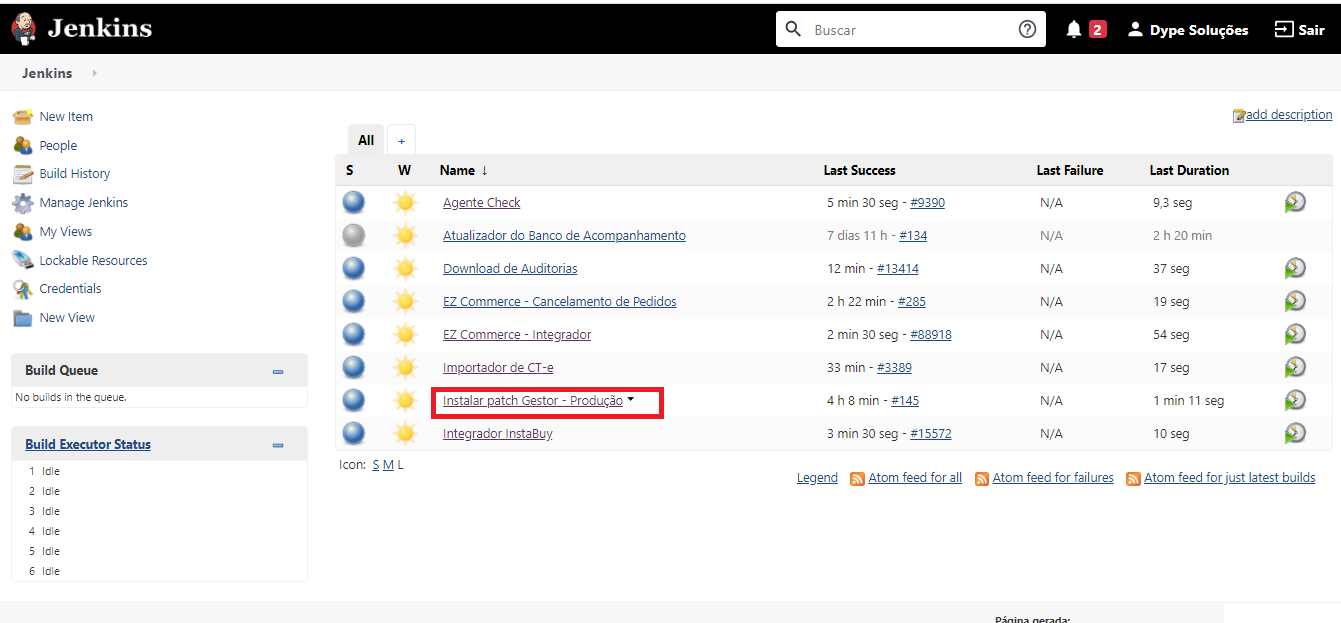The image size is (1341, 623).
Task: Click the red notification count badge
Action: pos(1098,29)
